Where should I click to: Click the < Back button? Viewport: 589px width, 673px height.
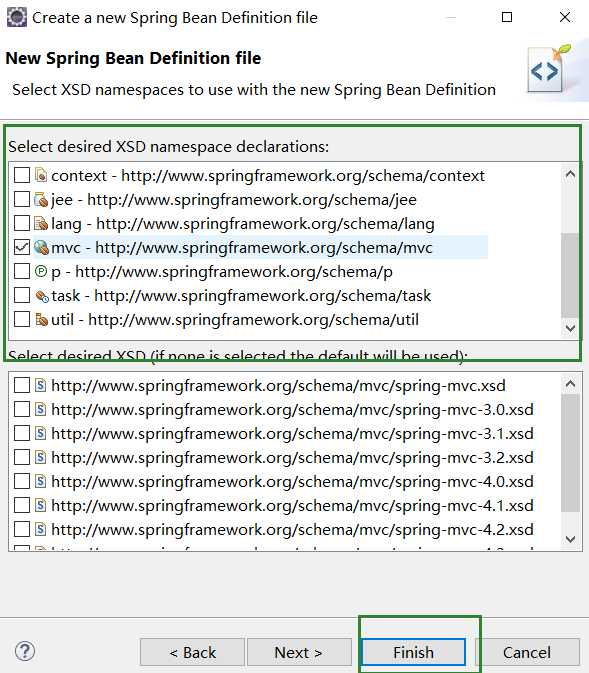192,652
